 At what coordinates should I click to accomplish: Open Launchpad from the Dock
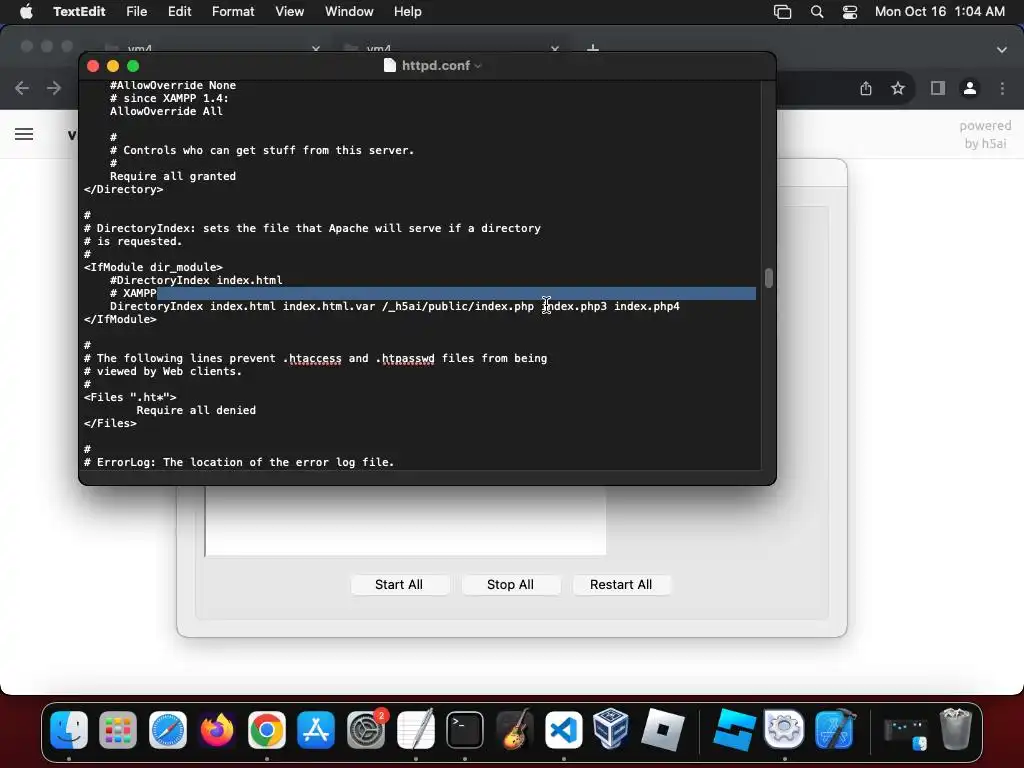tap(118, 729)
